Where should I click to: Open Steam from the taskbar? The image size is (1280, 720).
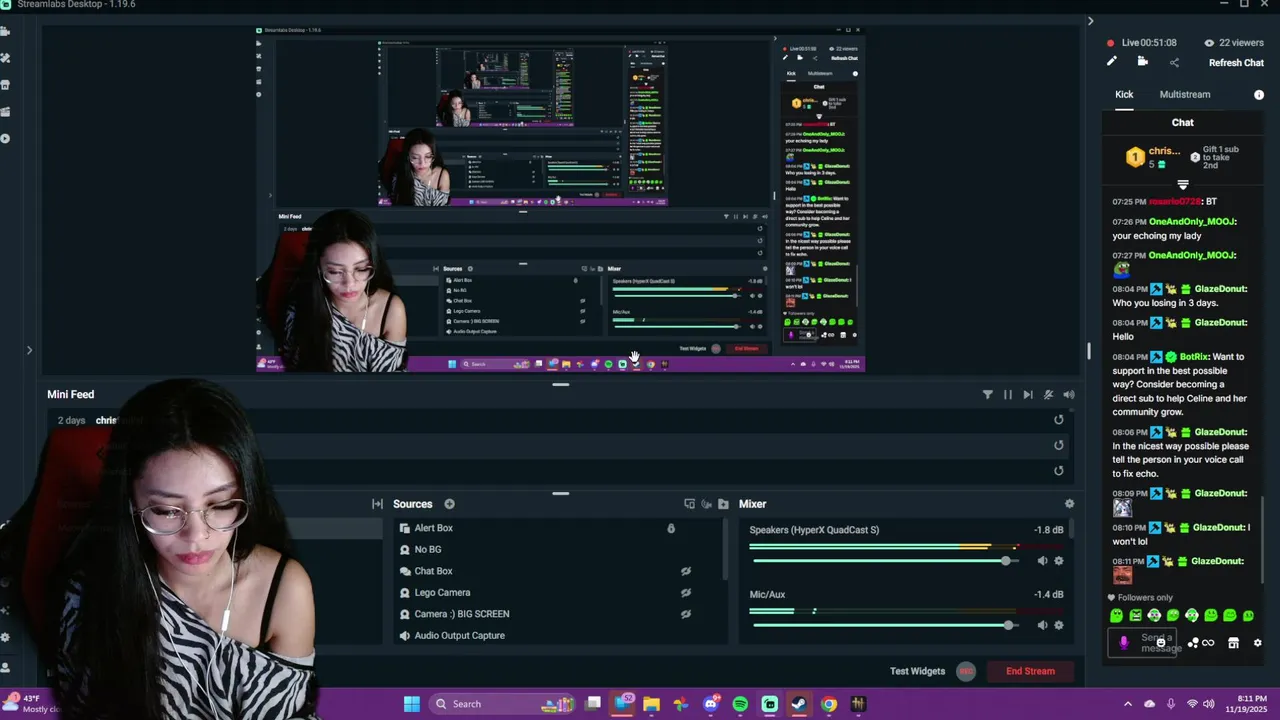(799, 704)
